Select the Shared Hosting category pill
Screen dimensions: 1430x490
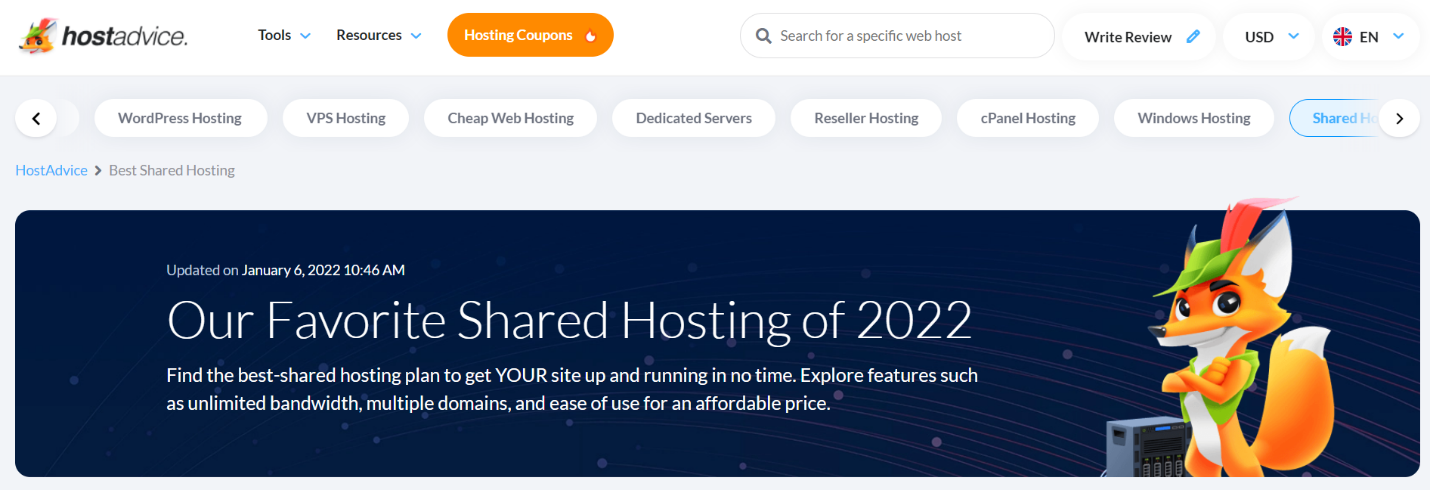click(1334, 118)
